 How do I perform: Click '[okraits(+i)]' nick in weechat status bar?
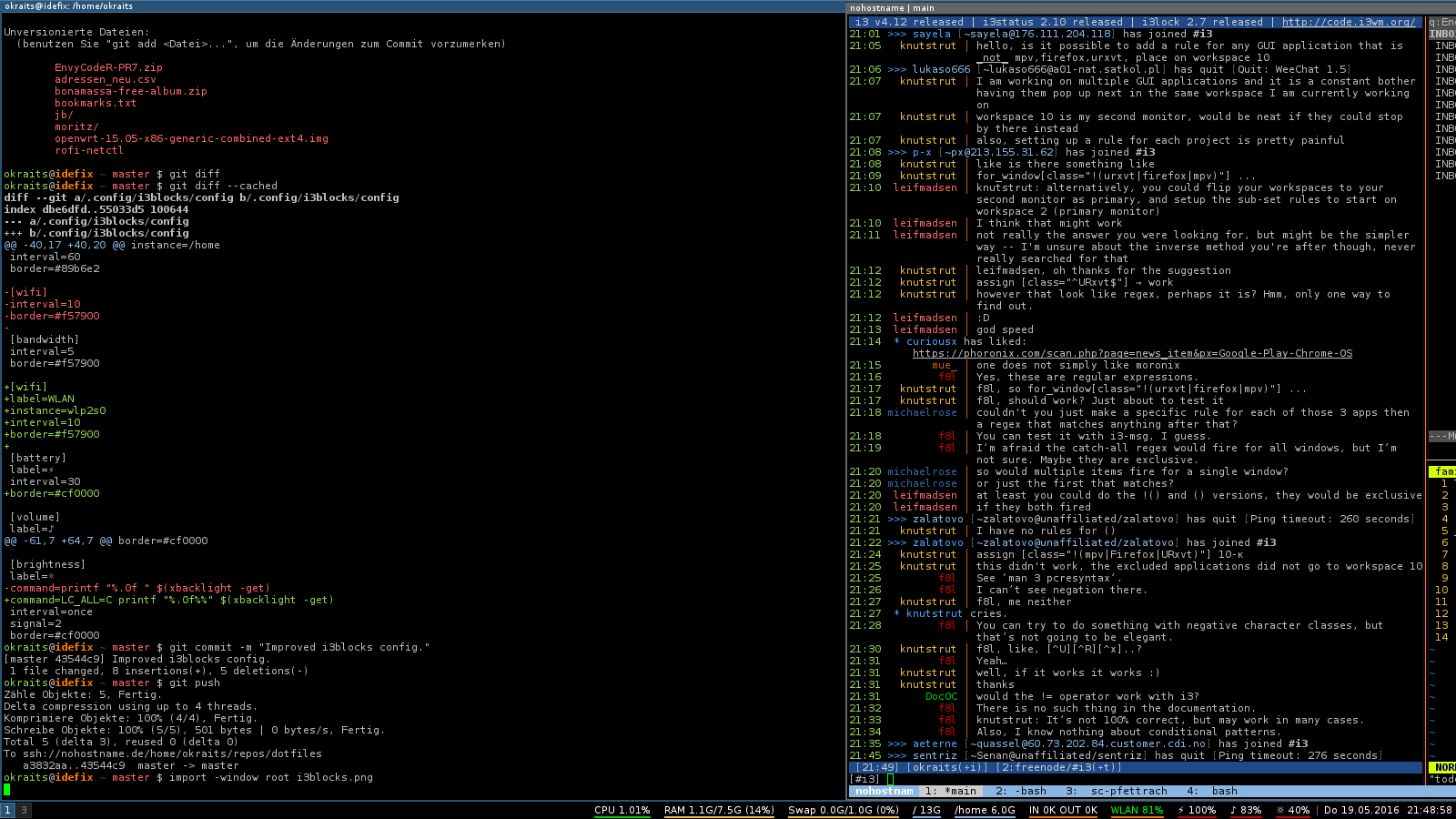[947, 767]
